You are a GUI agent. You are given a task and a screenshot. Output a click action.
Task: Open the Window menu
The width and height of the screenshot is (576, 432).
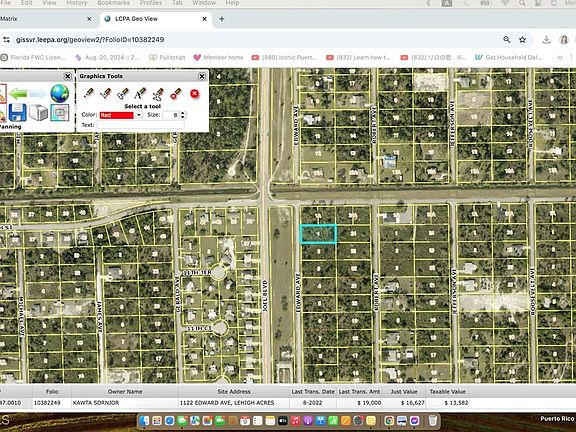pyautogui.click(x=204, y=3)
